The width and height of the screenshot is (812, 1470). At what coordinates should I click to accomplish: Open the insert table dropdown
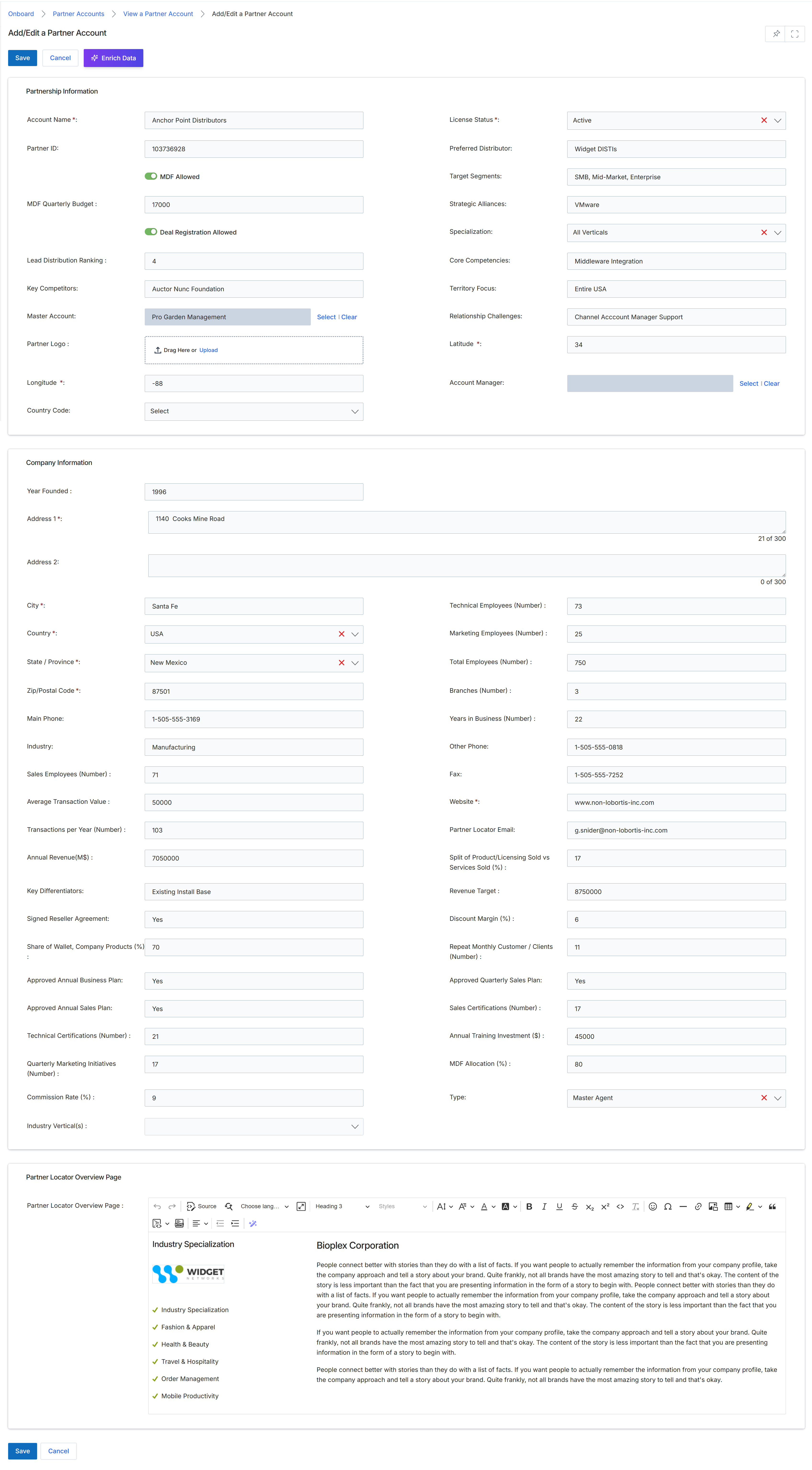[x=732, y=1206]
